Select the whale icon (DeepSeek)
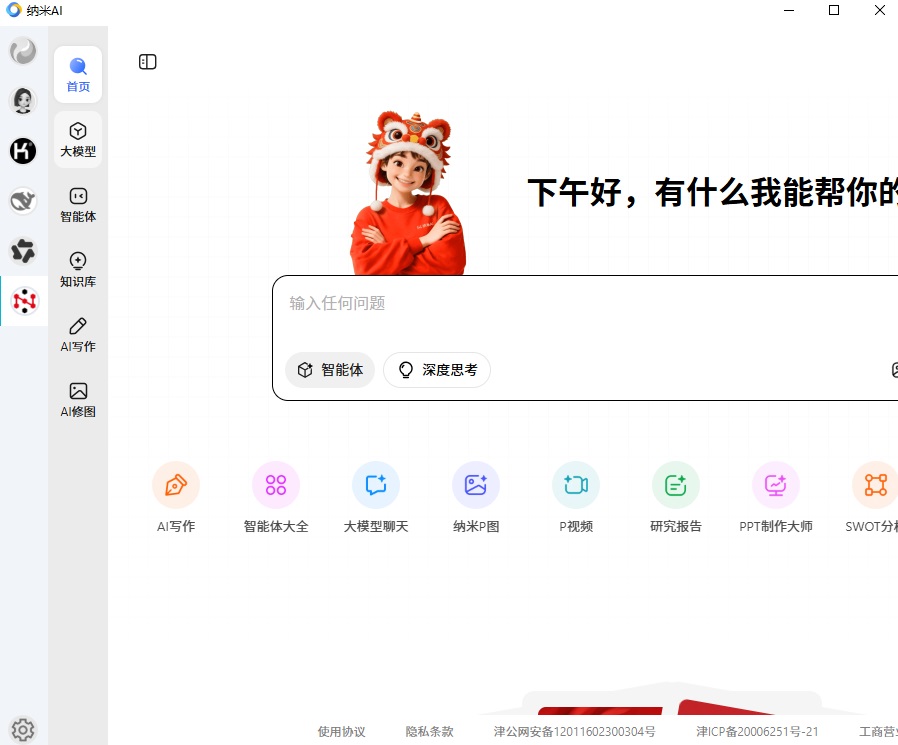 (23, 201)
